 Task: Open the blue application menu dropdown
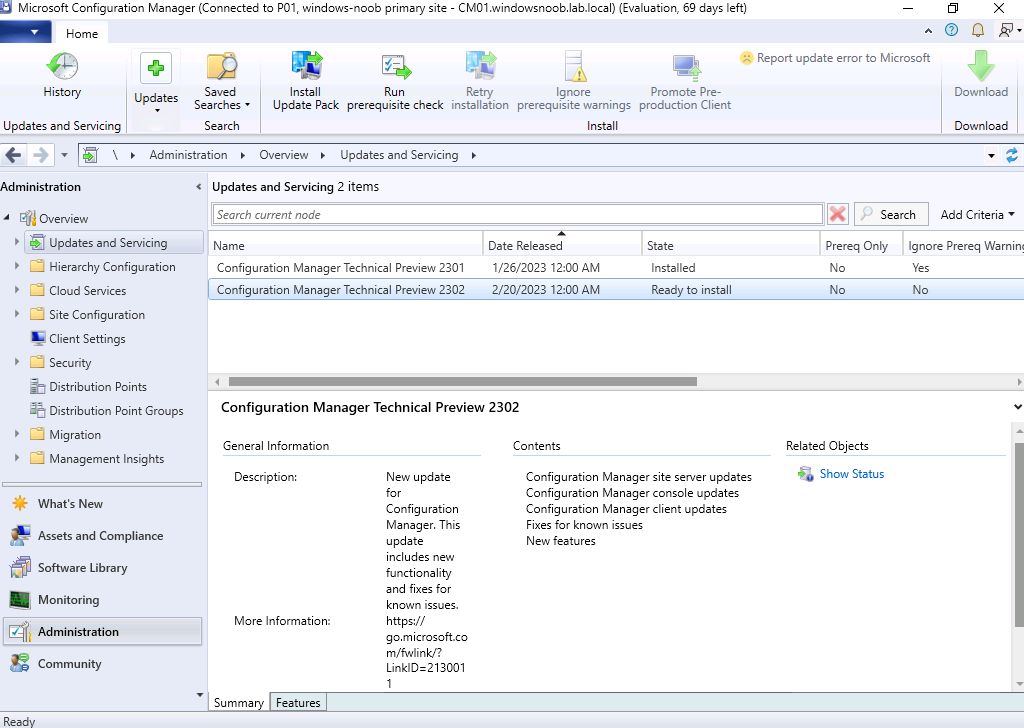pos(25,32)
